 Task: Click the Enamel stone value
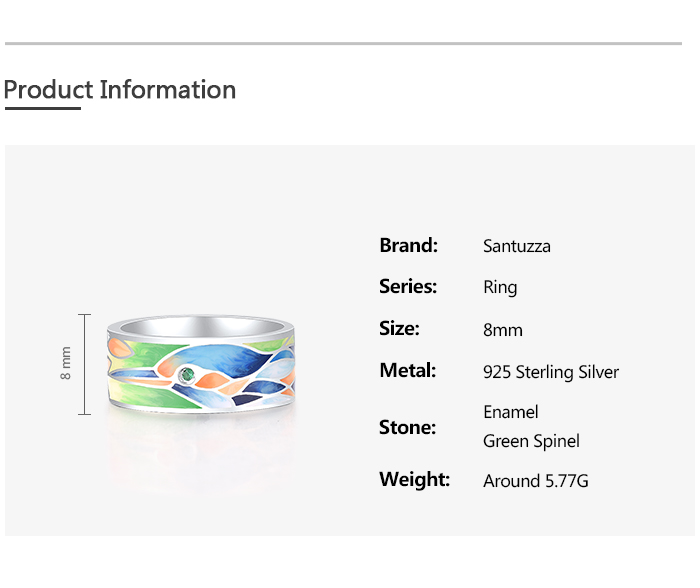pos(510,412)
